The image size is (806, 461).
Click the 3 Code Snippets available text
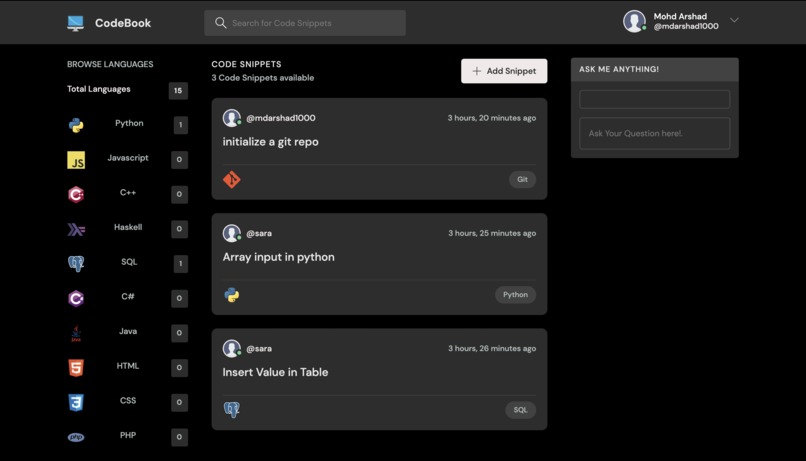pyautogui.click(x=263, y=78)
